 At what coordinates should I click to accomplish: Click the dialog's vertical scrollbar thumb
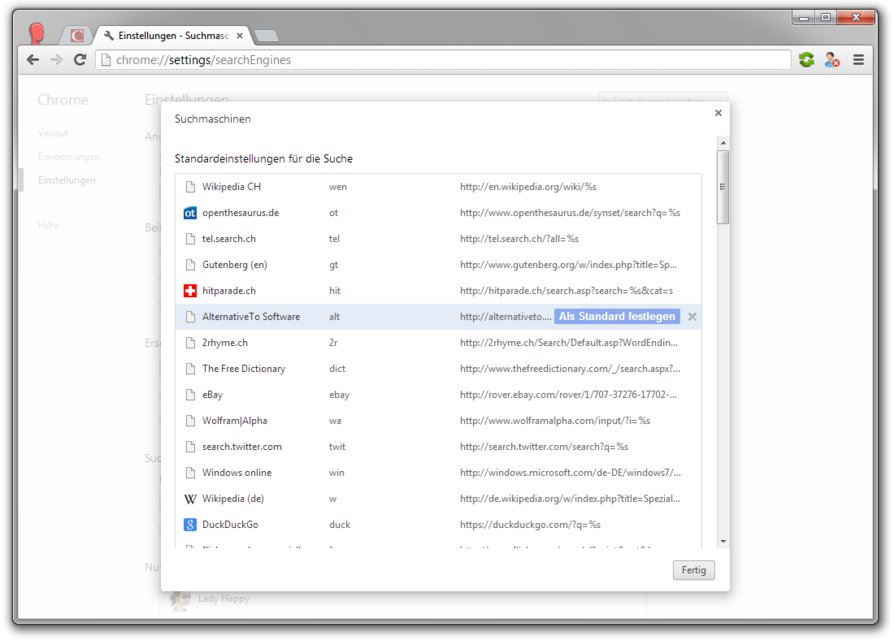723,187
